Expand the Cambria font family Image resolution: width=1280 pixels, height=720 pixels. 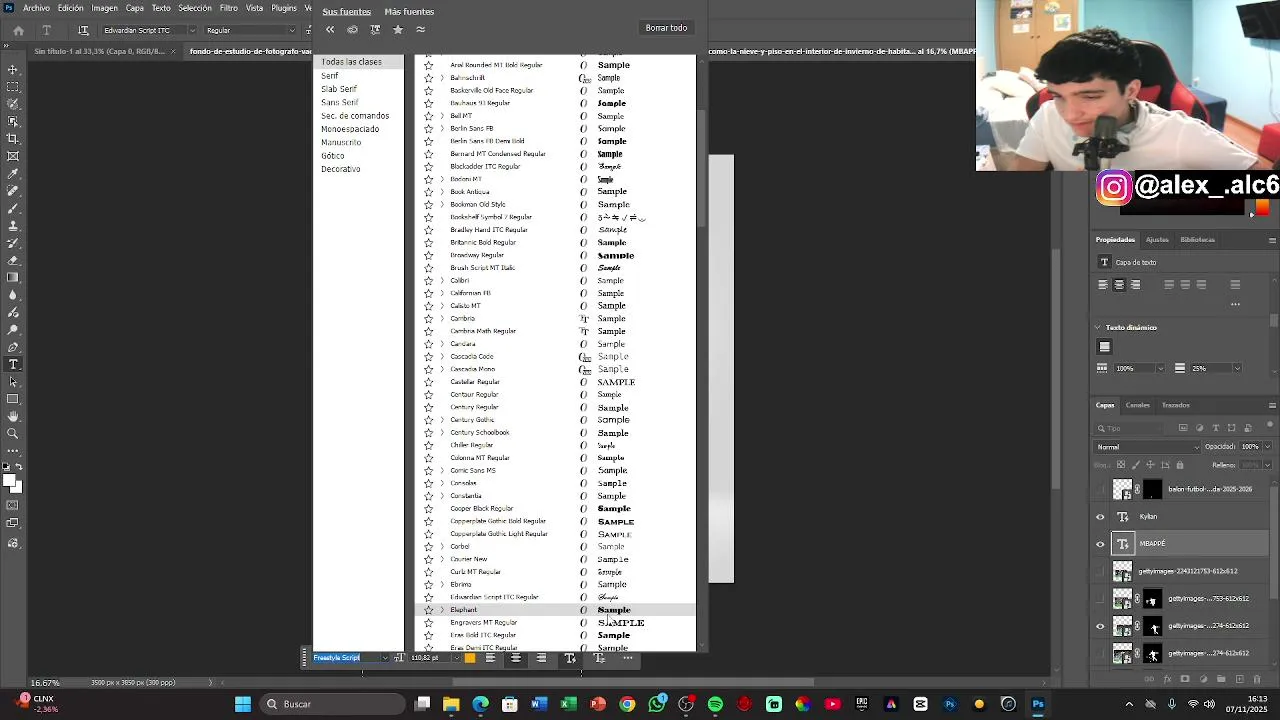click(442, 319)
